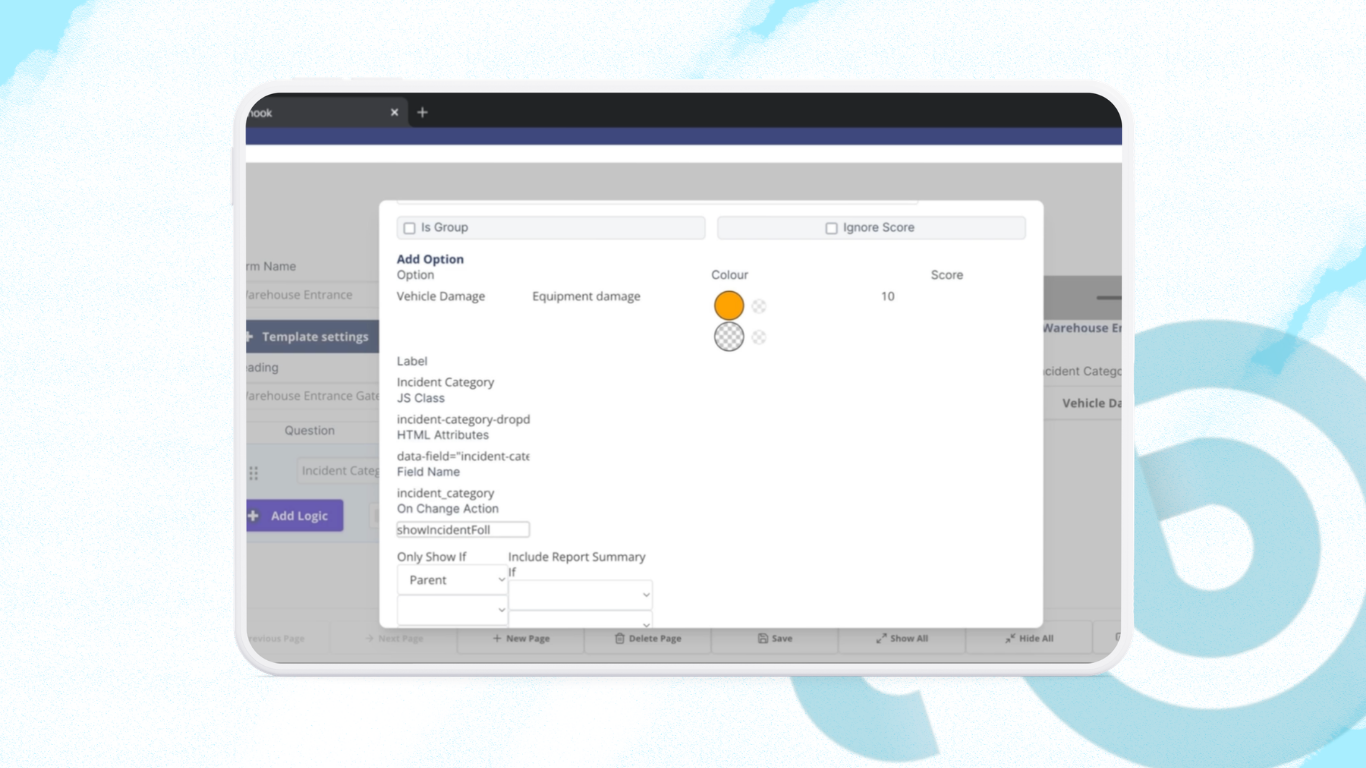The width and height of the screenshot is (1366, 768).
Task: Click the Incident Categ question field
Action: tap(338, 471)
